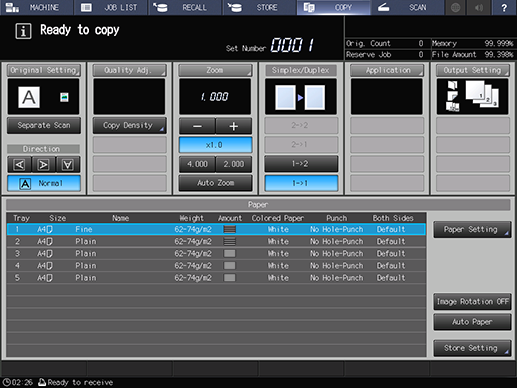Open the Zoom settings menu
The height and width of the screenshot is (388, 517).
pos(215,70)
